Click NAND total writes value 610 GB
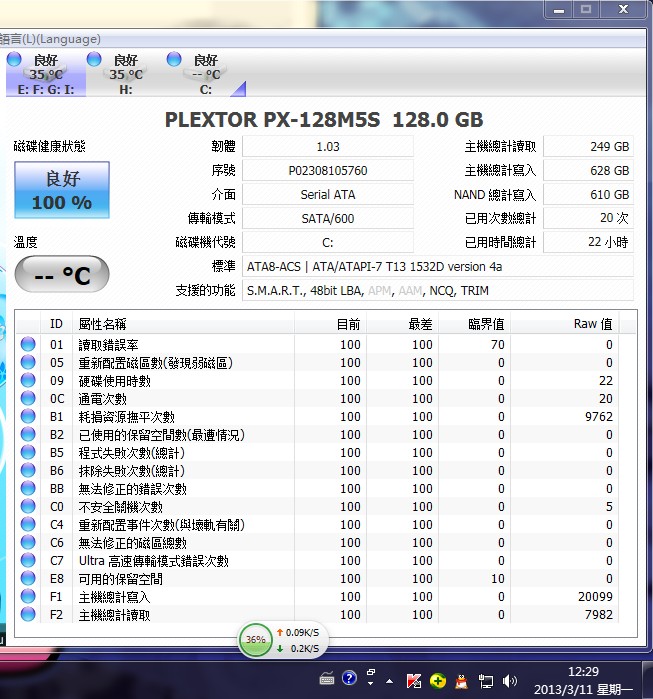653x699 pixels. tap(588, 195)
